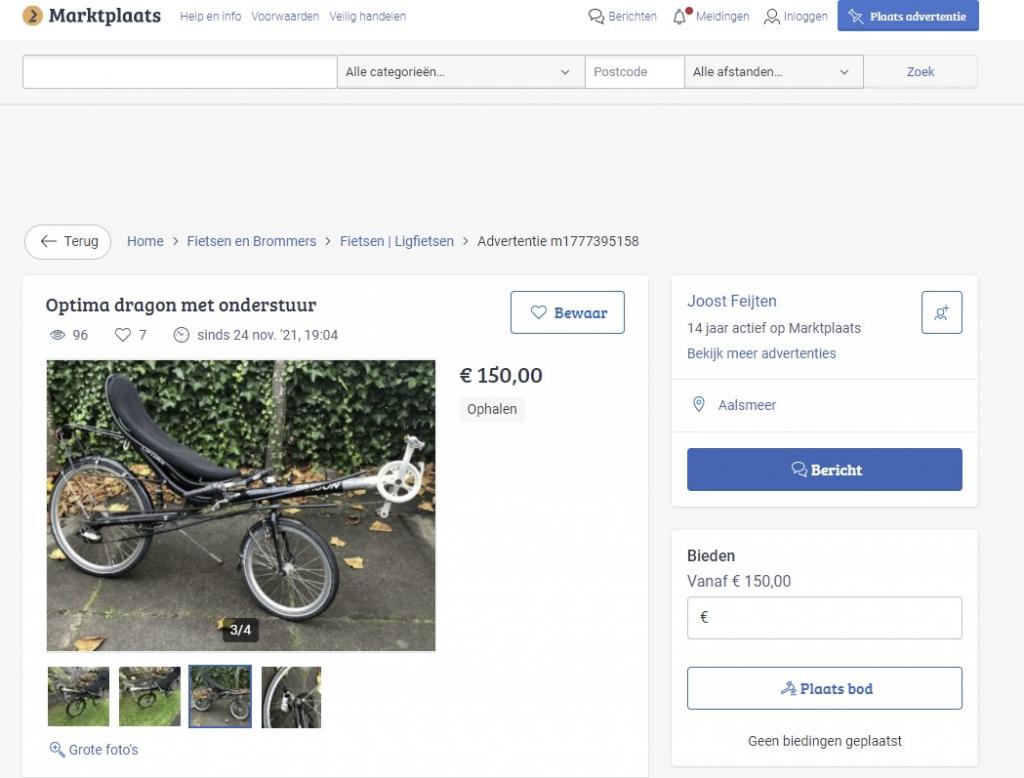This screenshot has height=778, width=1024.
Task: Open Fietsen en Brommers breadcrumb
Action: [x=251, y=241]
